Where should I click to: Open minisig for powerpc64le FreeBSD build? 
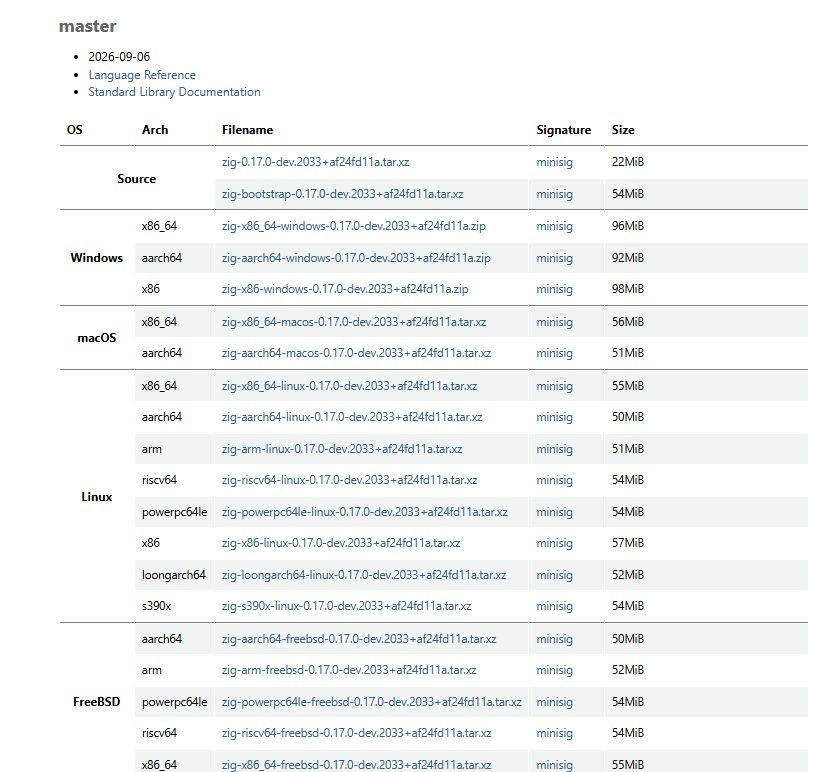point(555,702)
